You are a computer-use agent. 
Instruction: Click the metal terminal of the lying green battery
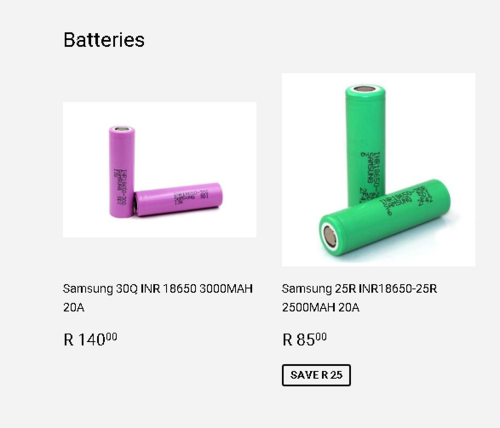click(x=329, y=236)
